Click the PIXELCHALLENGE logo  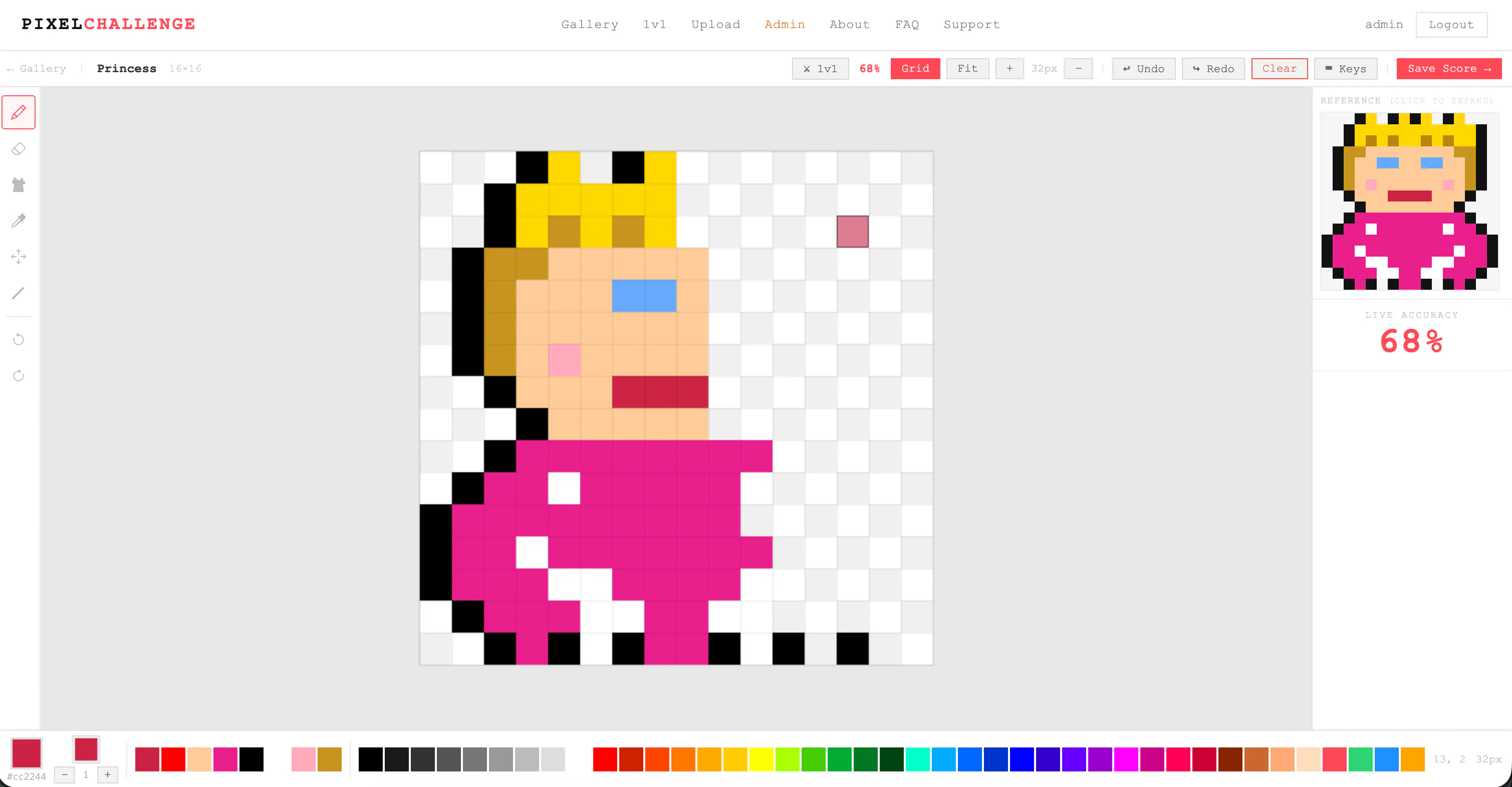109,24
